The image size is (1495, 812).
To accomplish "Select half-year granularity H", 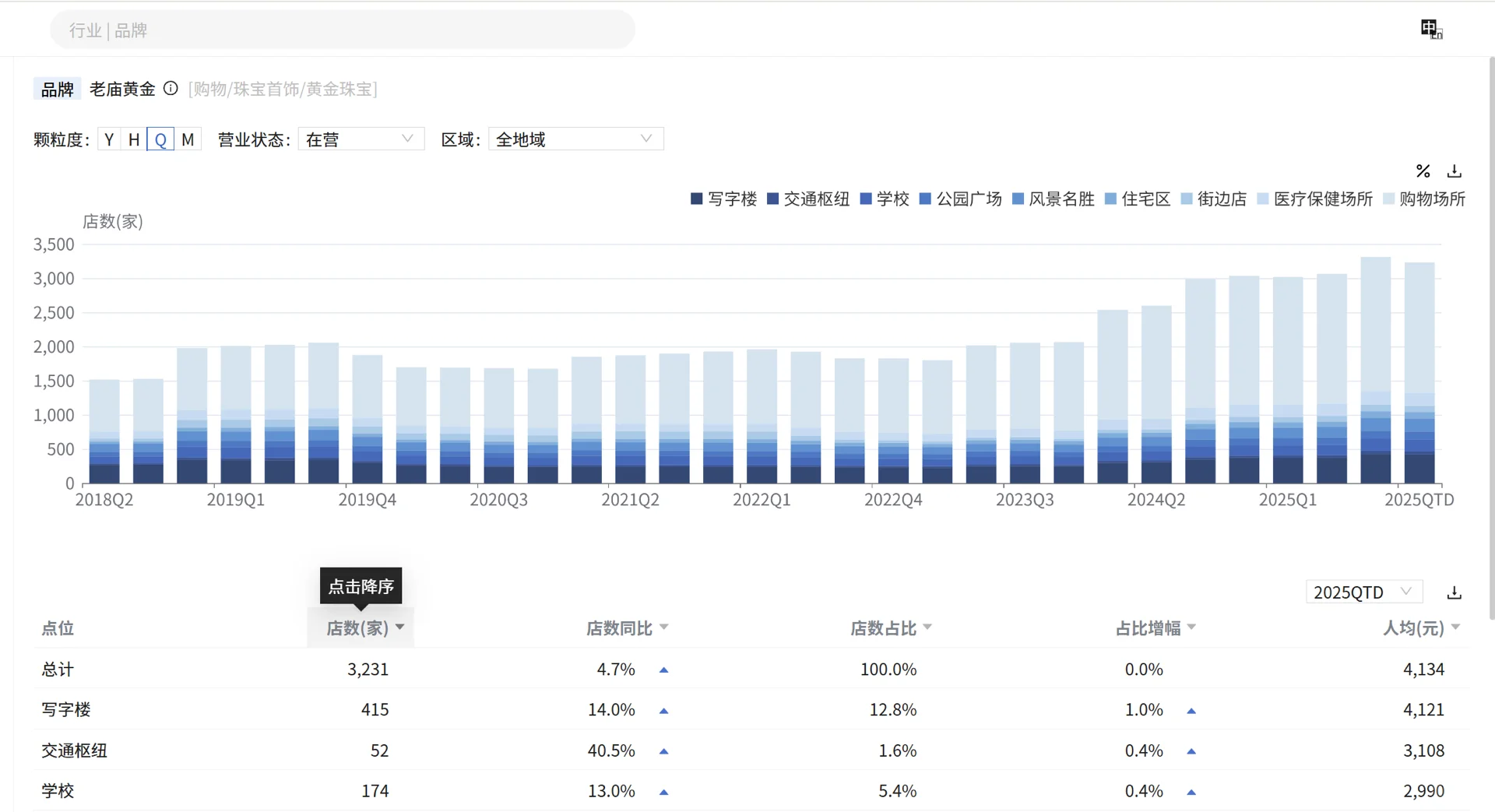I will click(134, 139).
